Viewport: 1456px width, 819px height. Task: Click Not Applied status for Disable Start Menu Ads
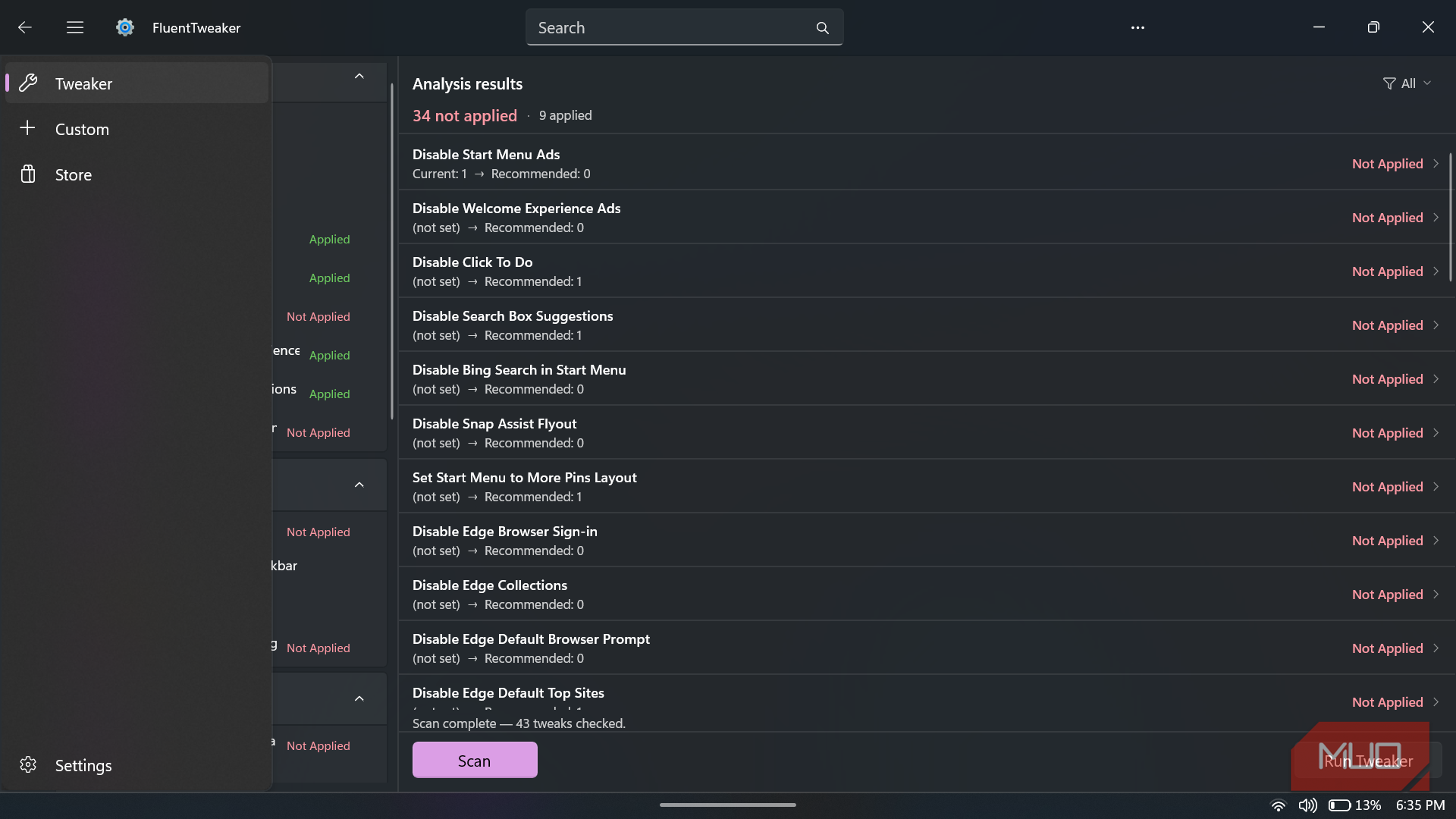[x=1387, y=163]
